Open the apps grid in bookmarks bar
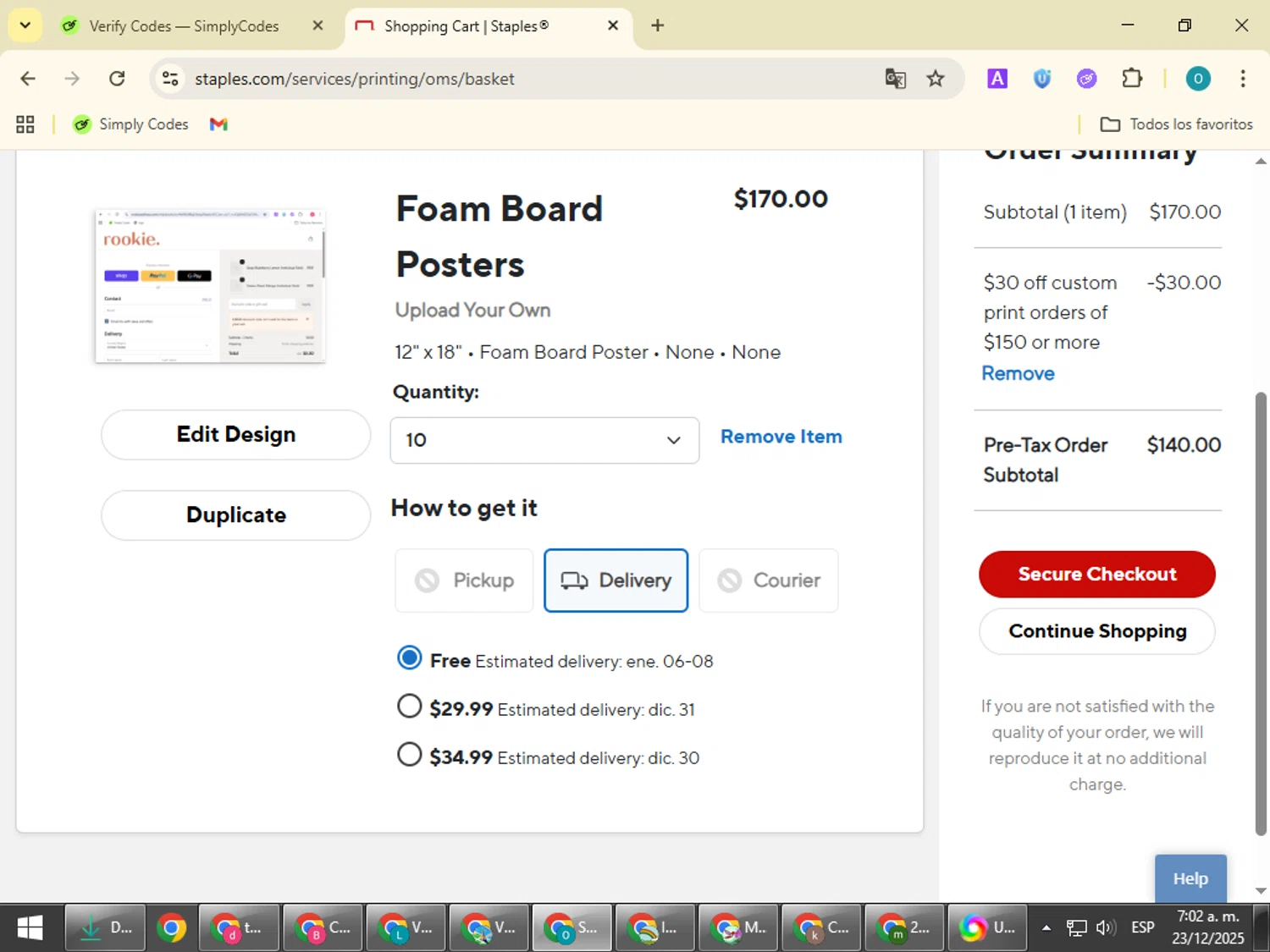1270x952 pixels. [25, 124]
